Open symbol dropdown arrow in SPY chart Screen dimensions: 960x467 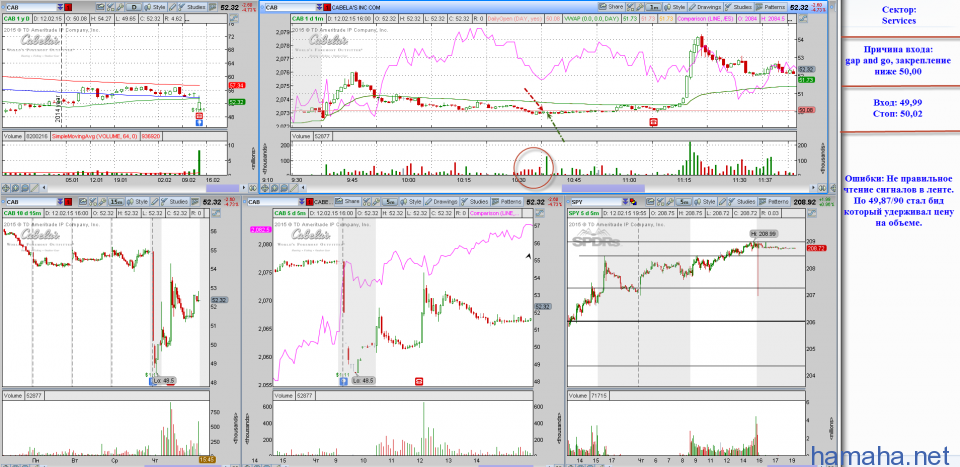tap(624, 202)
